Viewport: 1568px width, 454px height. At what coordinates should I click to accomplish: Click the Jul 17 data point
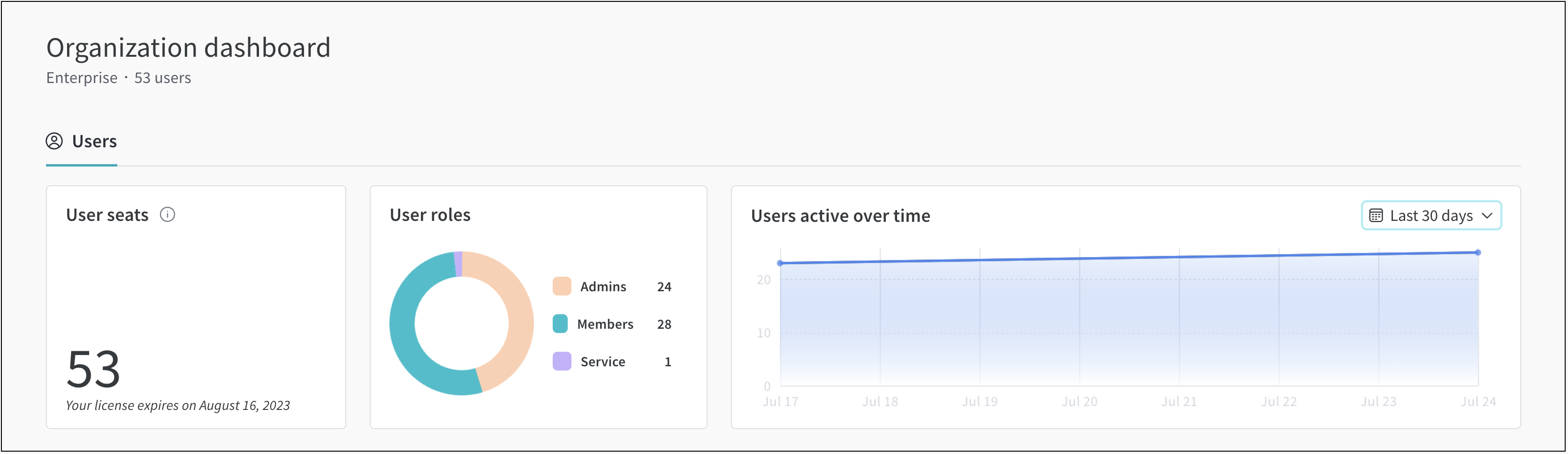(x=780, y=263)
